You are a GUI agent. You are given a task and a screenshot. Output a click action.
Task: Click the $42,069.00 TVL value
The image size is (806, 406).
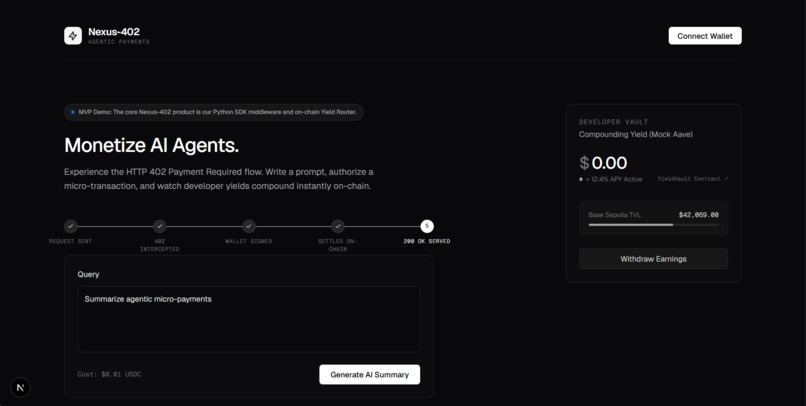point(699,215)
